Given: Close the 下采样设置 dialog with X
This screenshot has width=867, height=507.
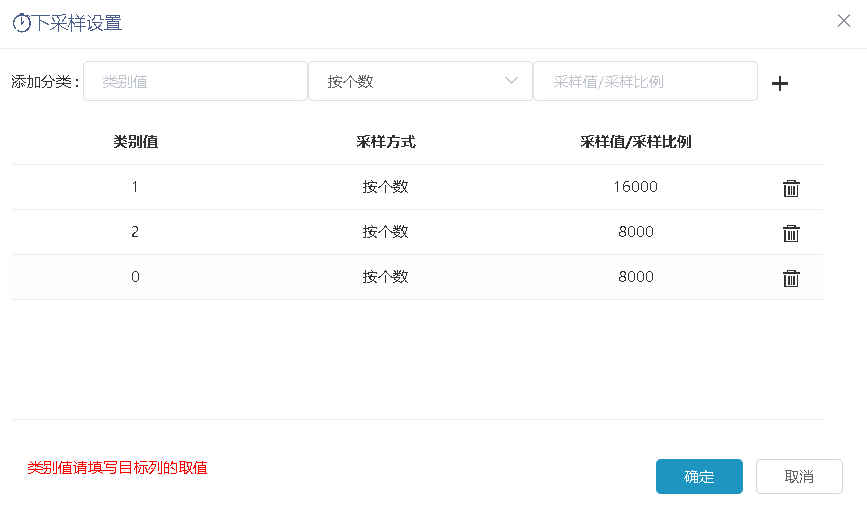Looking at the screenshot, I should 844,21.
